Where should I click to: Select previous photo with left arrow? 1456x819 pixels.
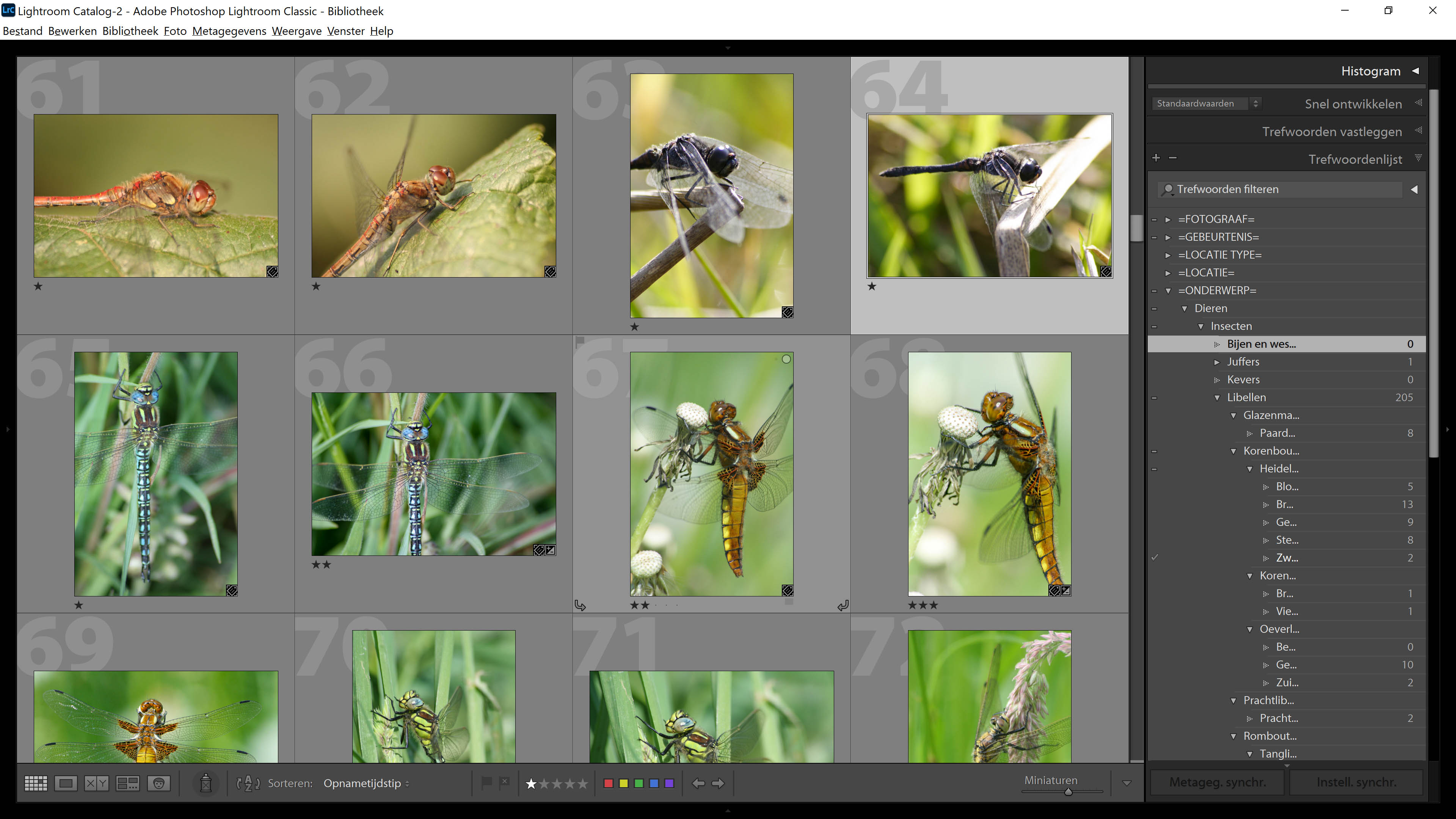coord(698,783)
